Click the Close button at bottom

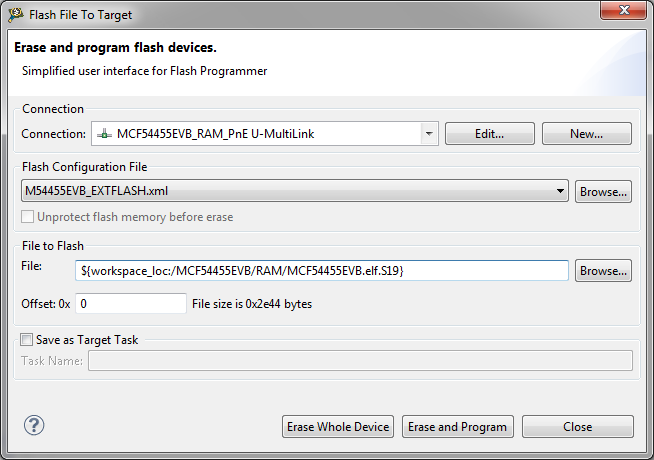point(577,427)
